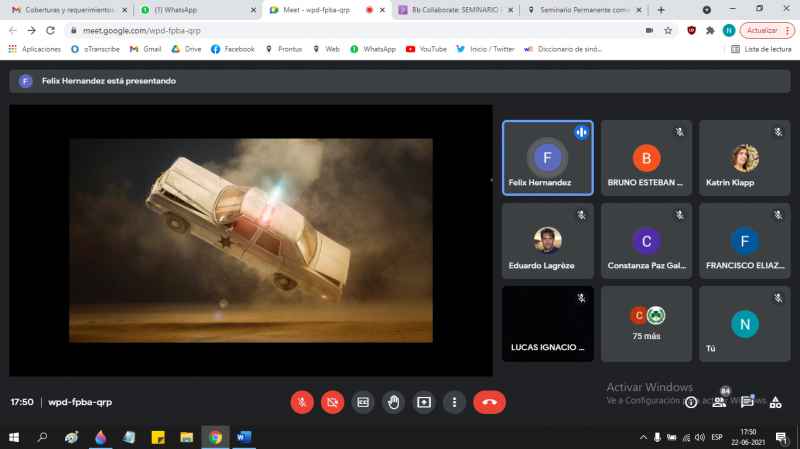Open Chrome tab search dropdown
800x449 pixels.
click(707, 10)
